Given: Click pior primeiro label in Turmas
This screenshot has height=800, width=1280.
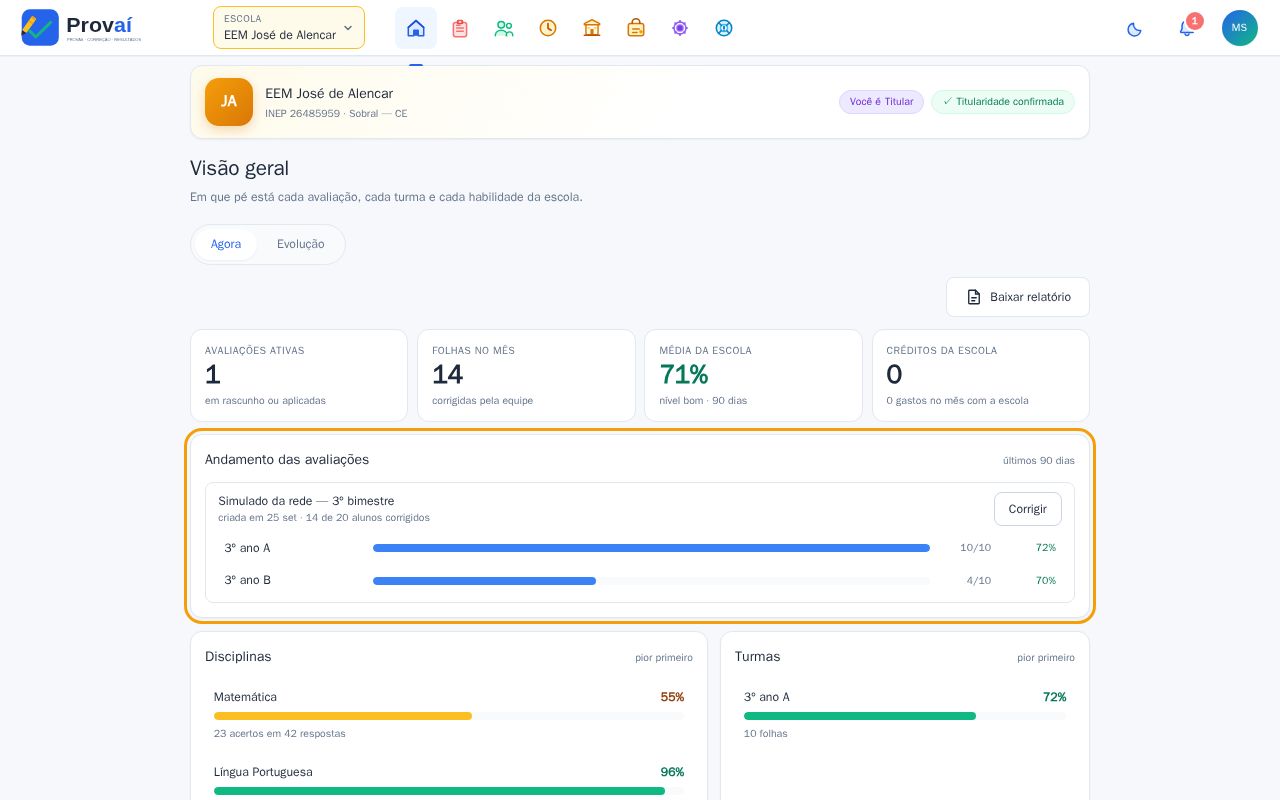Looking at the screenshot, I should [1046, 658].
